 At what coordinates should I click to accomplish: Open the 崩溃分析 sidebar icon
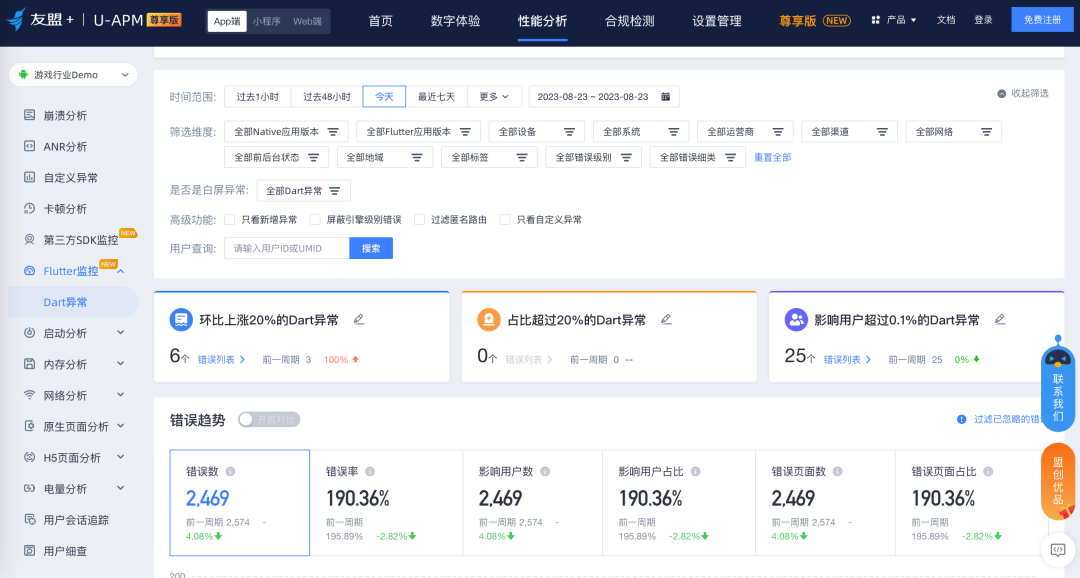pos(30,115)
